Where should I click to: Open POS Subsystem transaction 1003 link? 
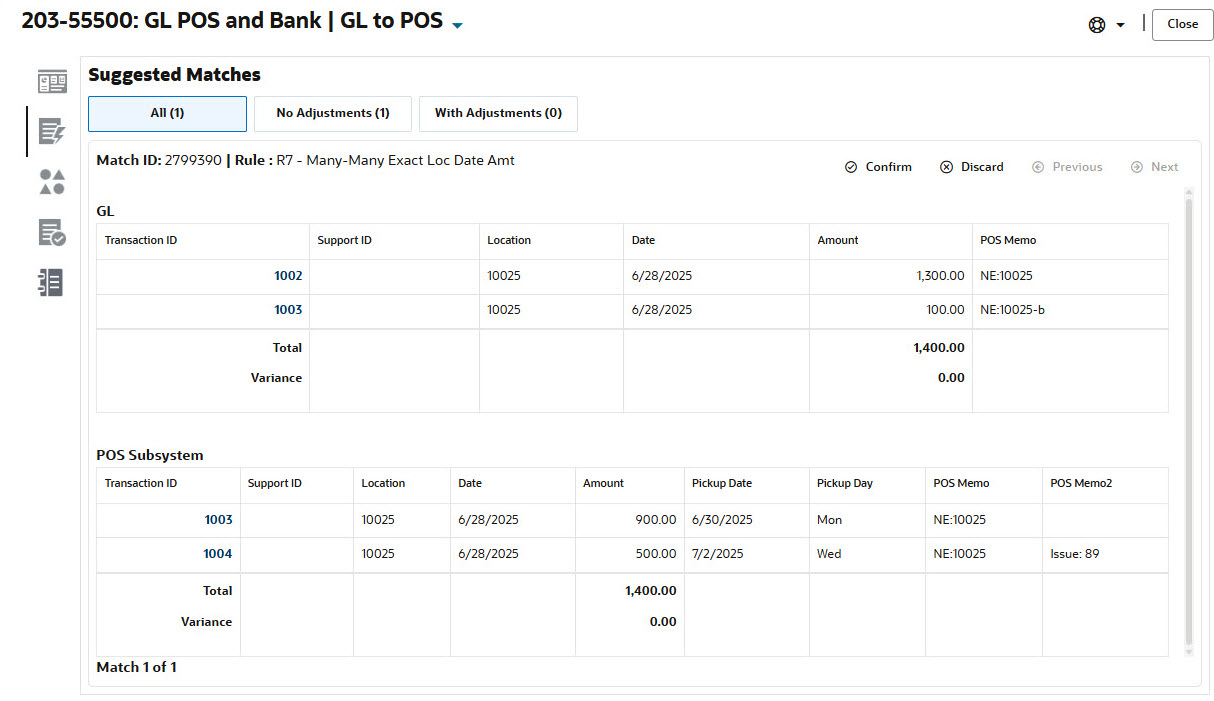pyautogui.click(x=218, y=520)
